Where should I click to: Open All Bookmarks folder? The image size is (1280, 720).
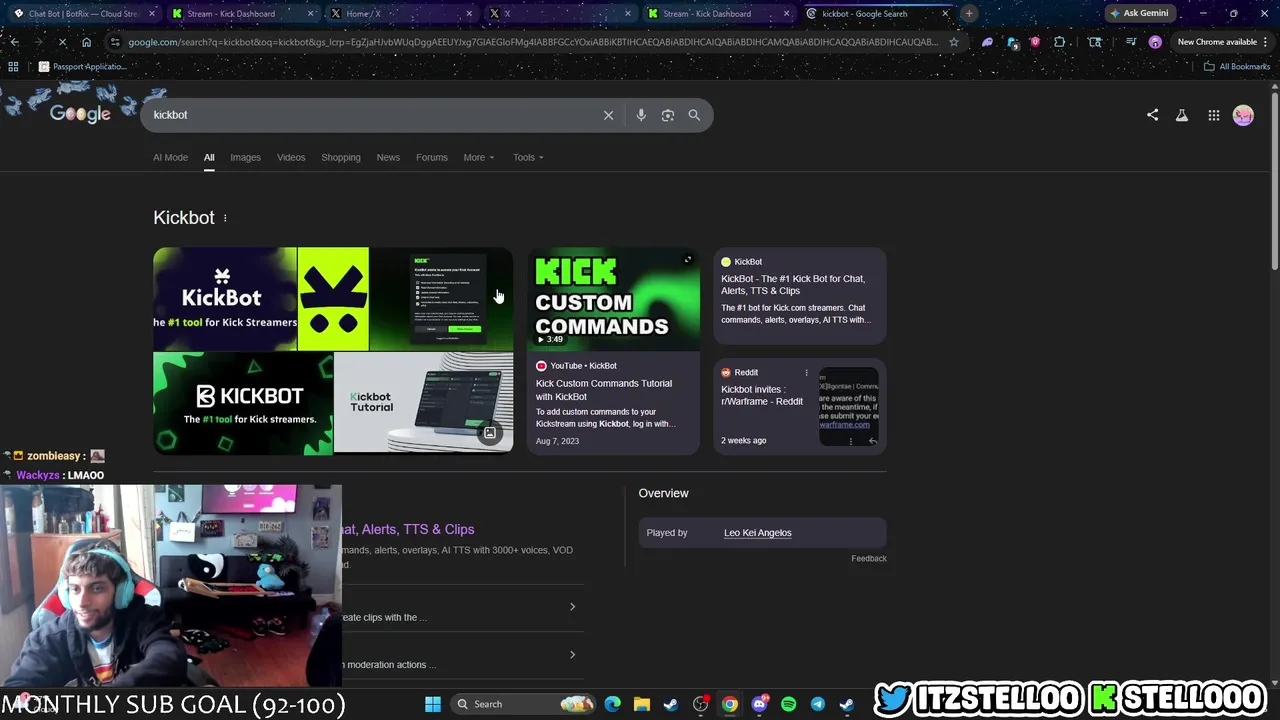pyautogui.click(x=1237, y=66)
